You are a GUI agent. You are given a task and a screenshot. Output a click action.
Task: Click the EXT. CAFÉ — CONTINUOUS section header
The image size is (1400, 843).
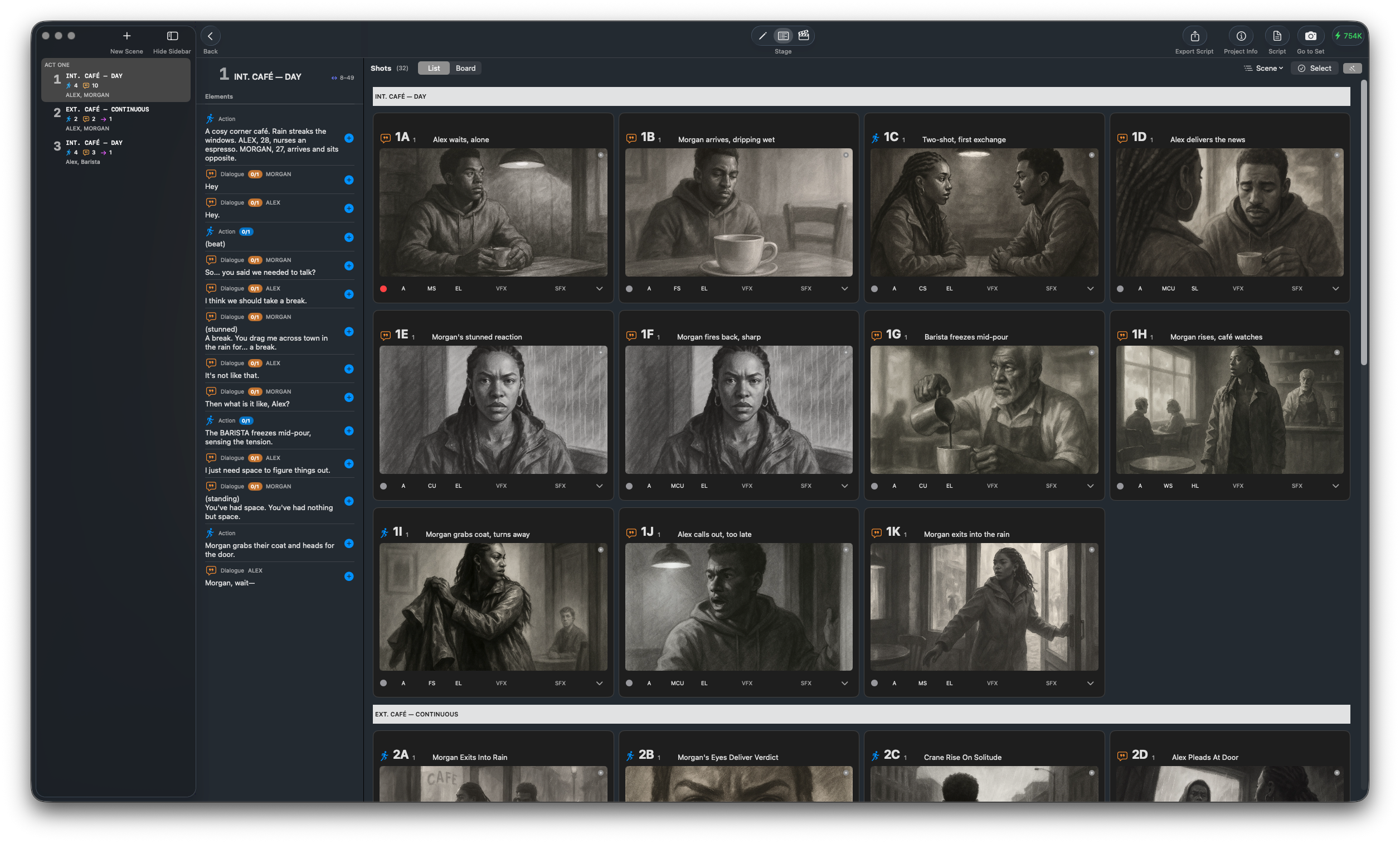pyautogui.click(x=861, y=714)
